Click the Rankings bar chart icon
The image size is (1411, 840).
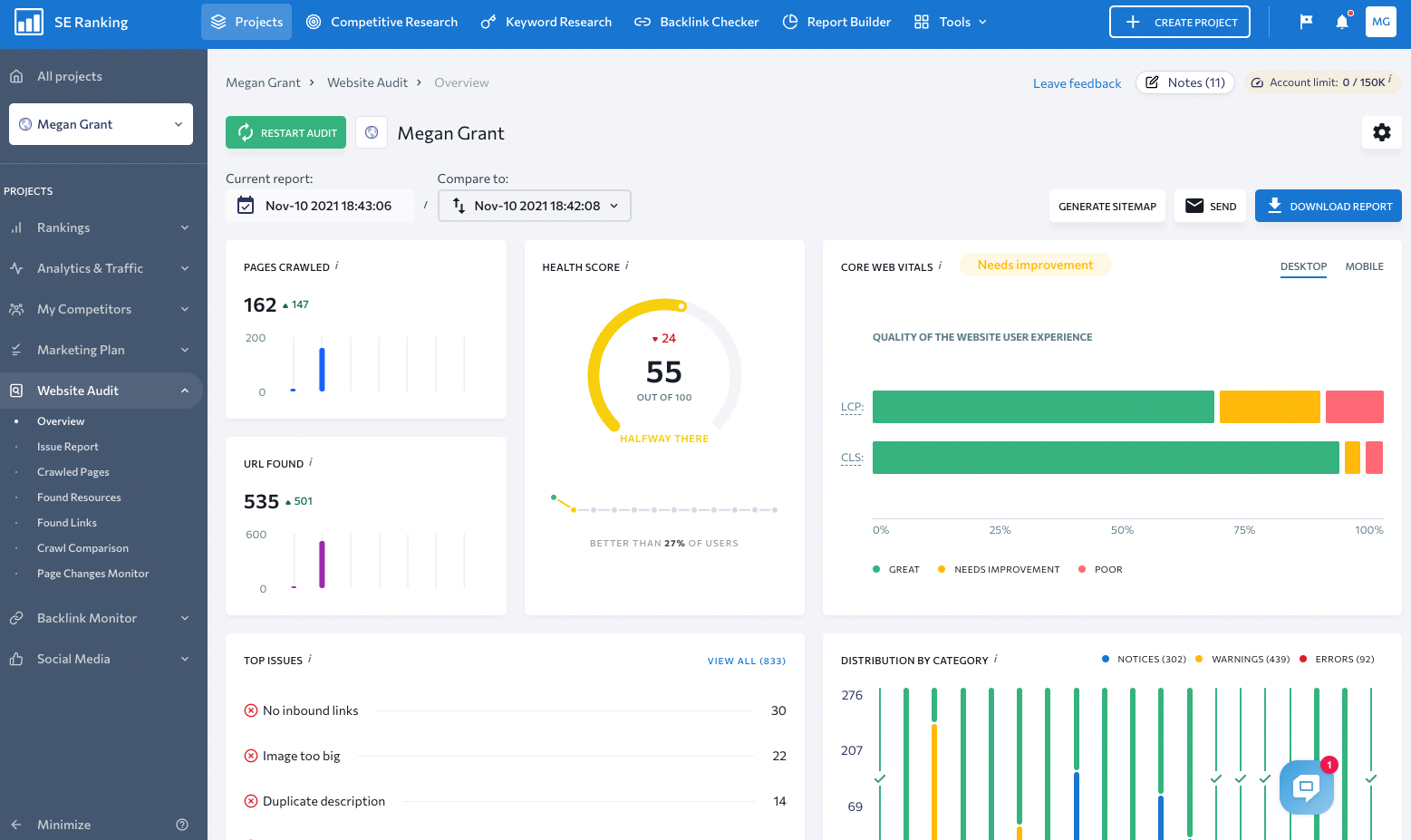tap(16, 227)
